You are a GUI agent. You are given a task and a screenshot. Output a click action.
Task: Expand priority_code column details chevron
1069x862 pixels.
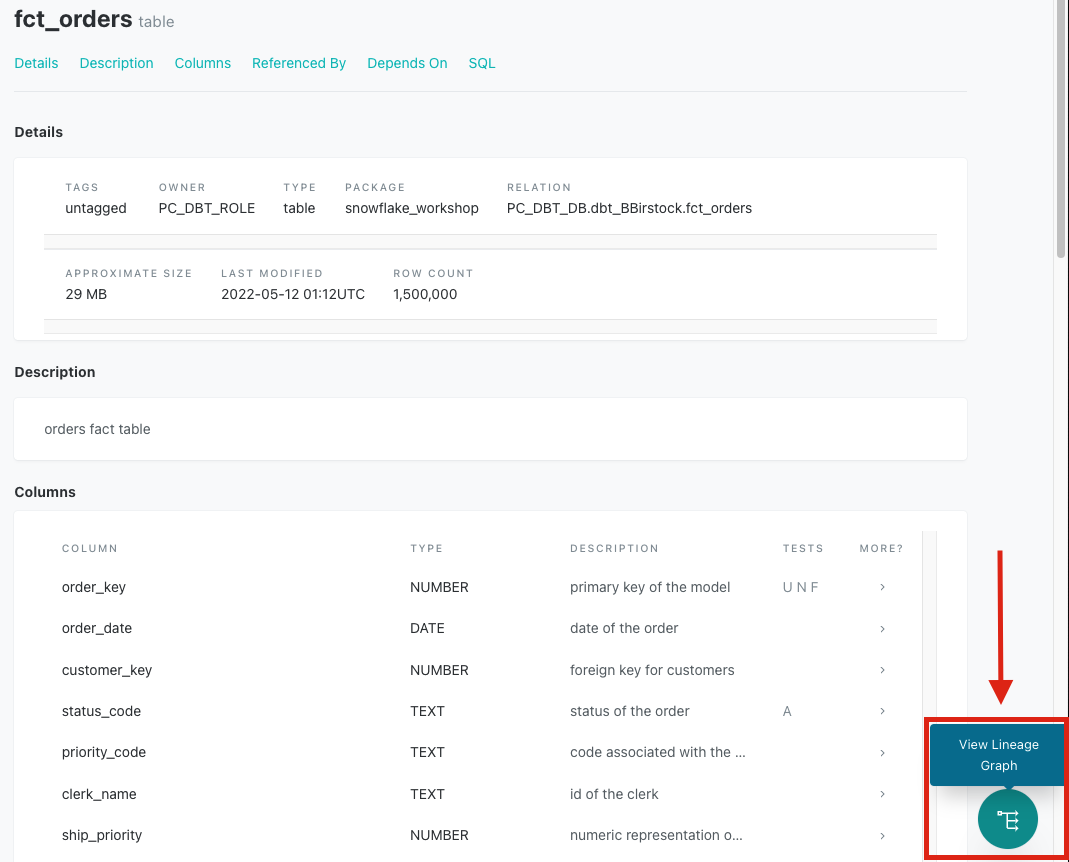click(x=882, y=753)
